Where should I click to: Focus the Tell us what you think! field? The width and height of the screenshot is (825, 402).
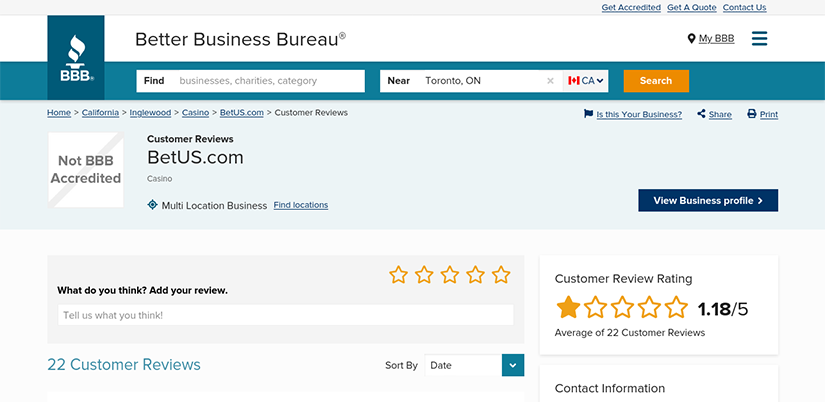[286, 315]
